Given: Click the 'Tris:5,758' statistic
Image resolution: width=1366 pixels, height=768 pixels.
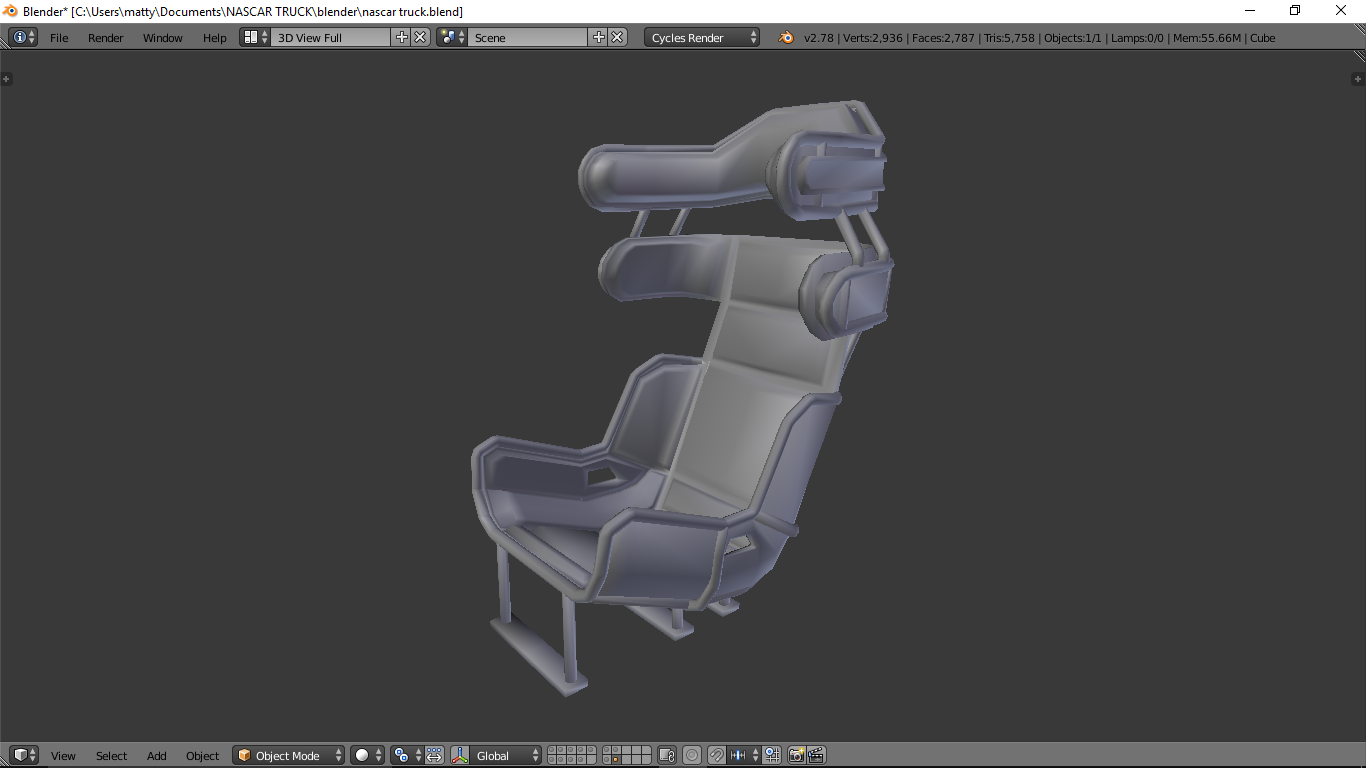Looking at the screenshot, I should [1008, 38].
